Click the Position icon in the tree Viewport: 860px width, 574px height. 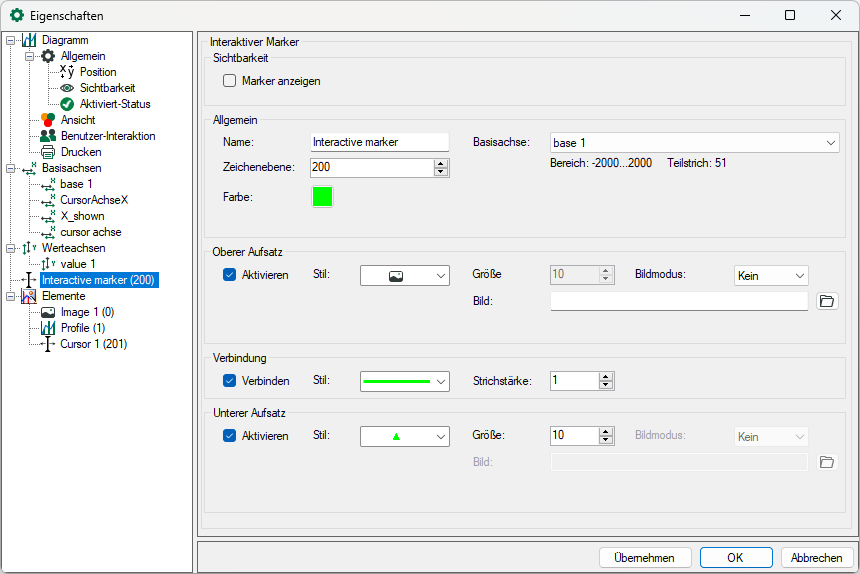pyautogui.click(x=67, y=72)
